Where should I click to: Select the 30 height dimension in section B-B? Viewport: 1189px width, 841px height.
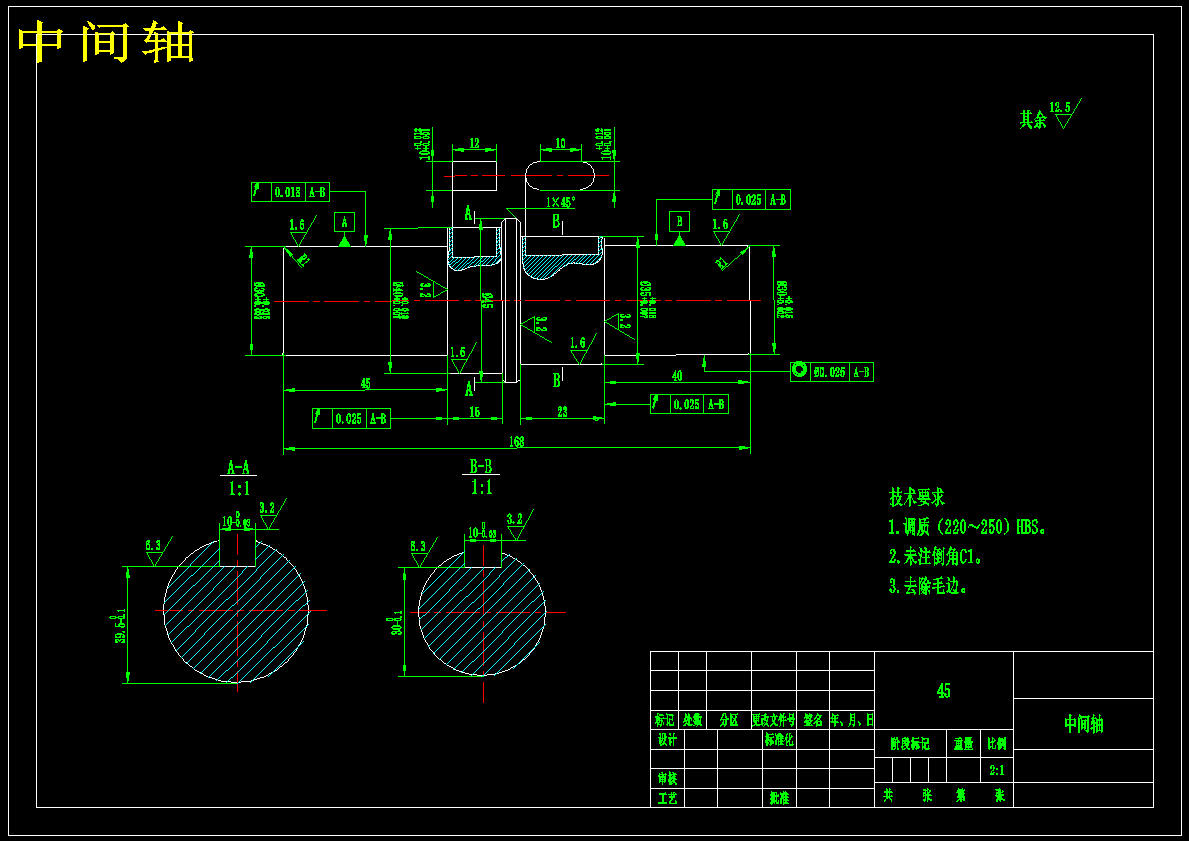click(397, 623)
